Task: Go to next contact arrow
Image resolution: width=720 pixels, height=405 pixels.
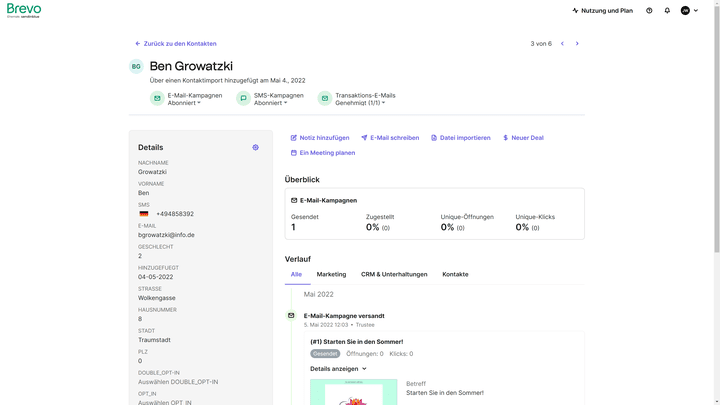Action: [x=577, y=44]
